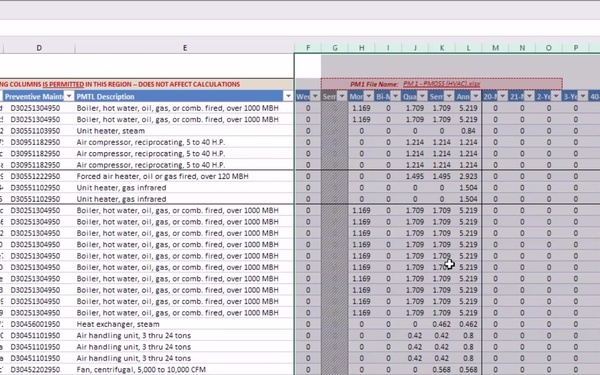Select column P header
The height and width of the screenshot is (375, 600).
[x=576, y=48]
